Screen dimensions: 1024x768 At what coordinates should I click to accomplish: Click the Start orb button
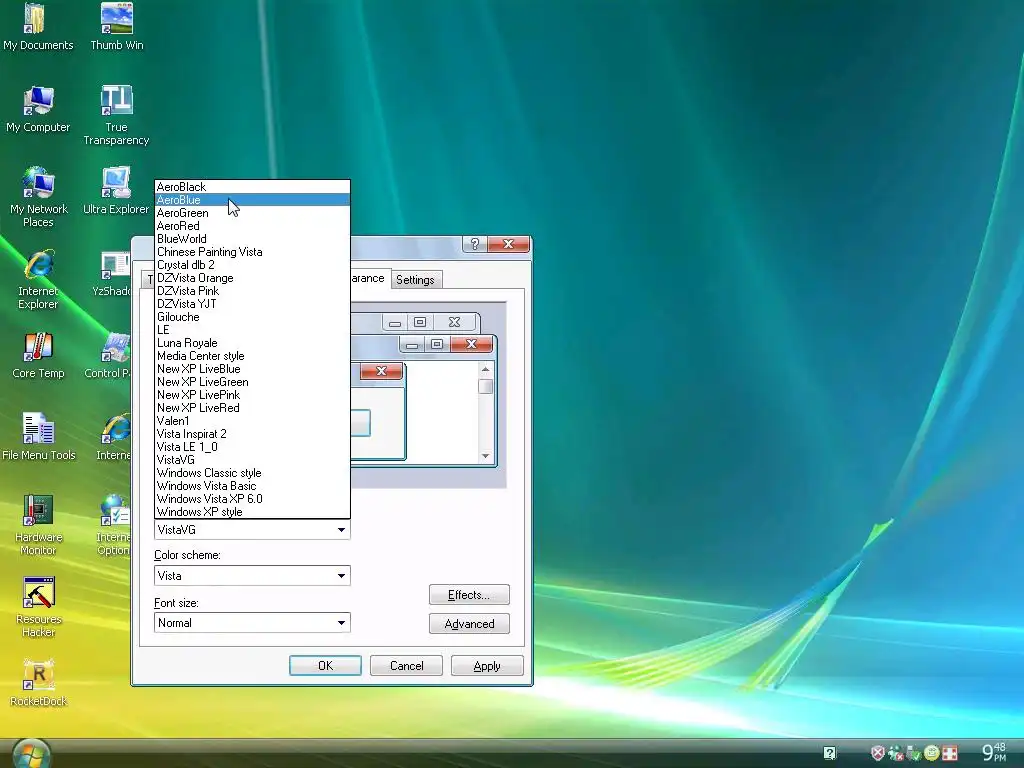(x=31, y=756)
